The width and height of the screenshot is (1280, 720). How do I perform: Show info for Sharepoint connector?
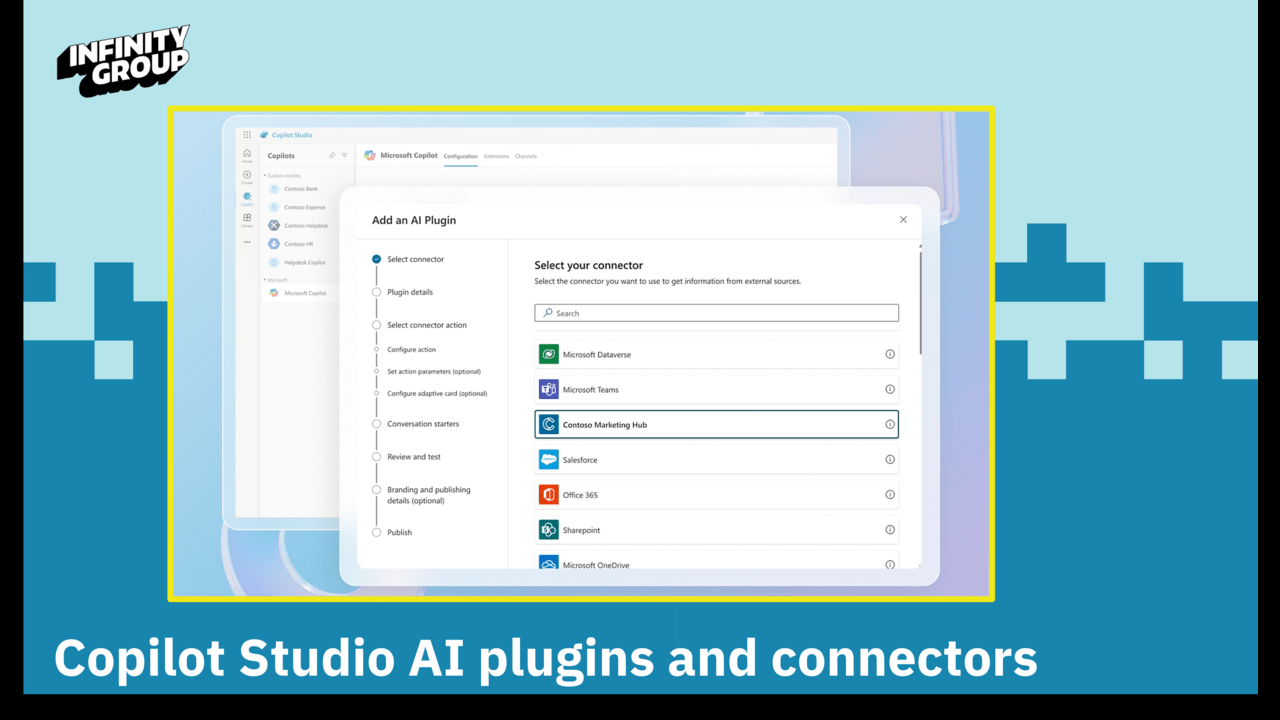890,529
